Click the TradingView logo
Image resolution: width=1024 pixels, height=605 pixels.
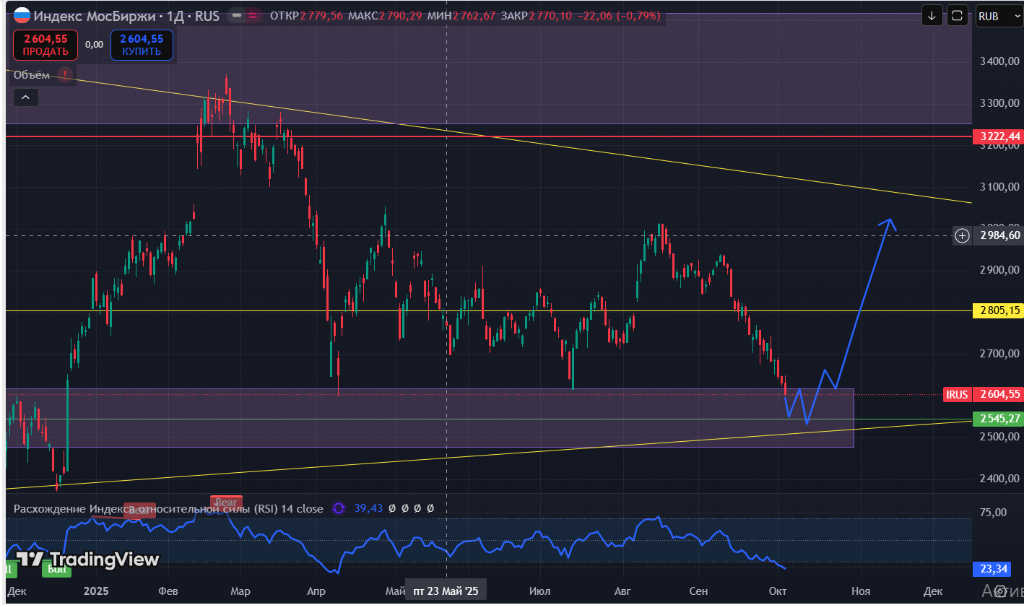(88, 560)
